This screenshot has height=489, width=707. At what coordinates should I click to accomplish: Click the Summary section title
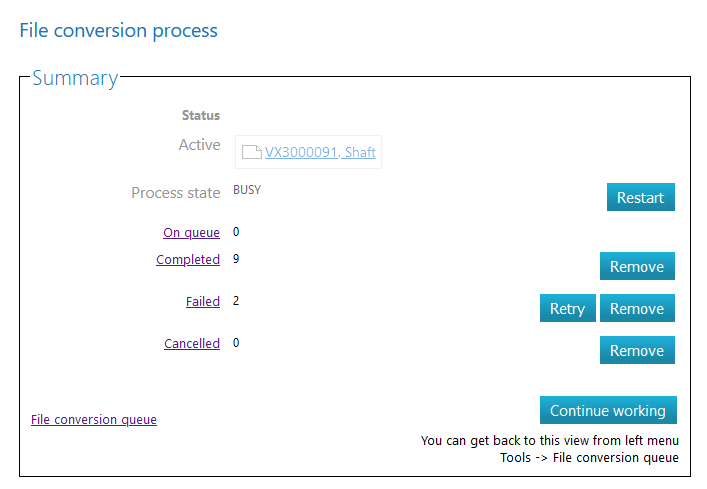(75, 78)
